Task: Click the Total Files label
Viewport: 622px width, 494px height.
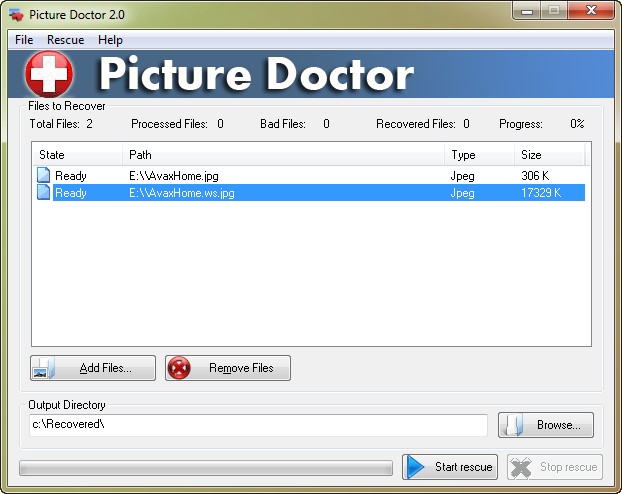Action: coord(55,124)
